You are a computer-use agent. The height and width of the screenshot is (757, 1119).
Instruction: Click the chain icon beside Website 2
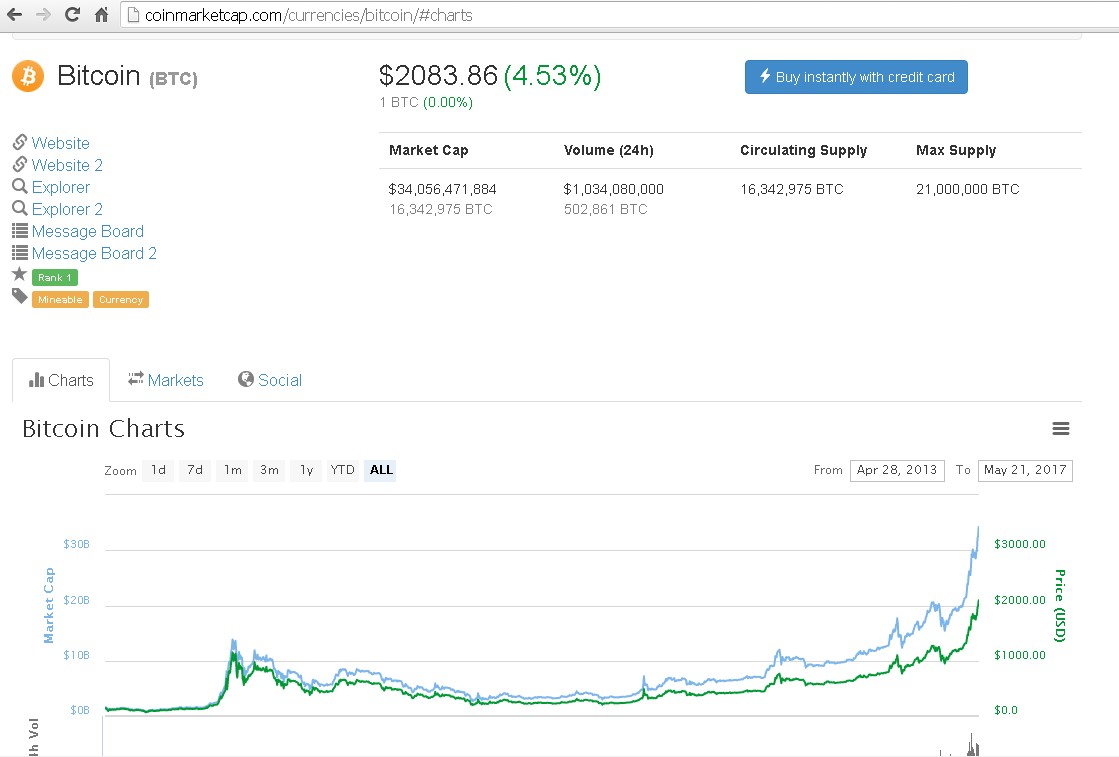coord(20,164)
